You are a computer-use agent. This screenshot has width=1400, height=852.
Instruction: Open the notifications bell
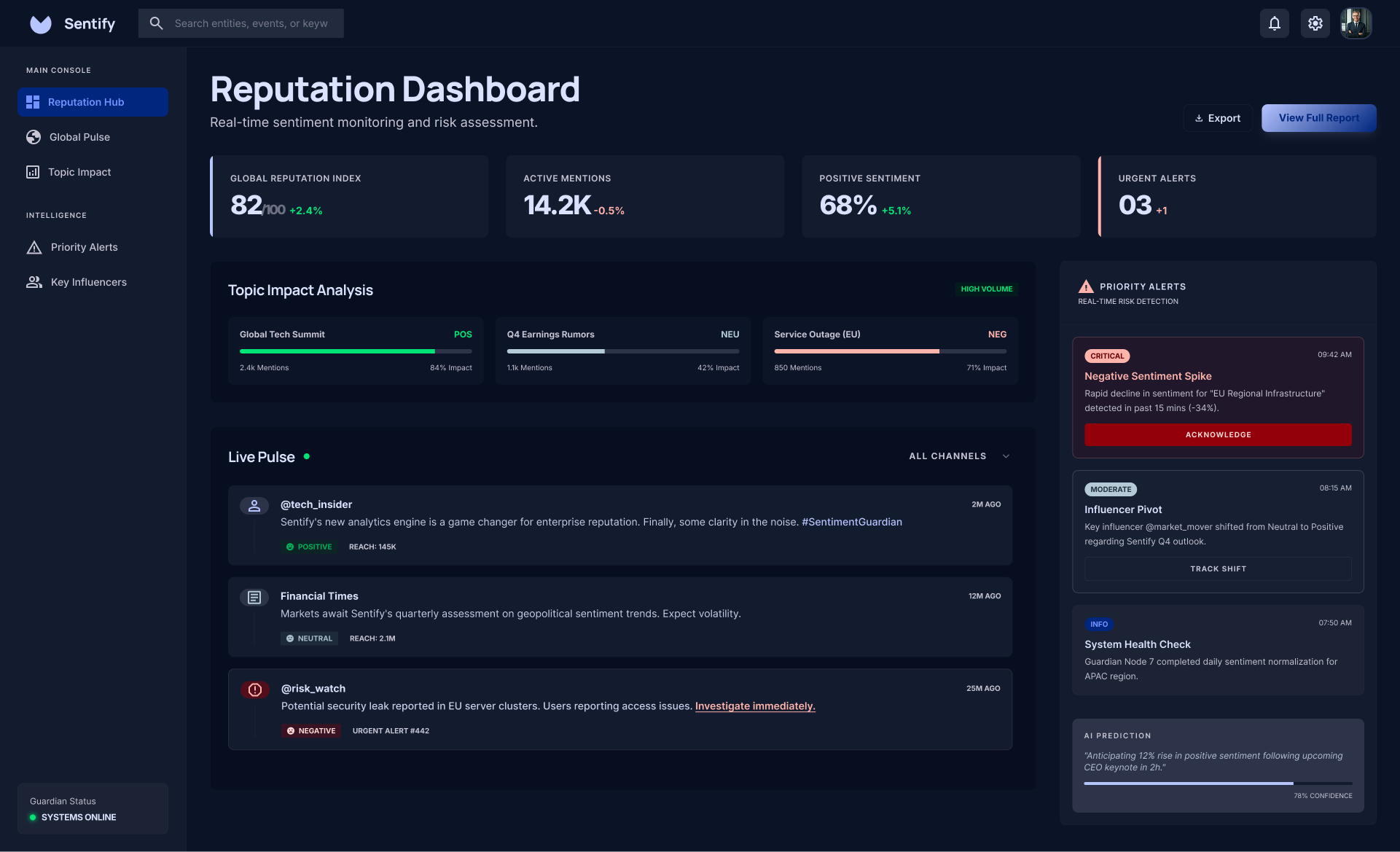coord(1275,23)
